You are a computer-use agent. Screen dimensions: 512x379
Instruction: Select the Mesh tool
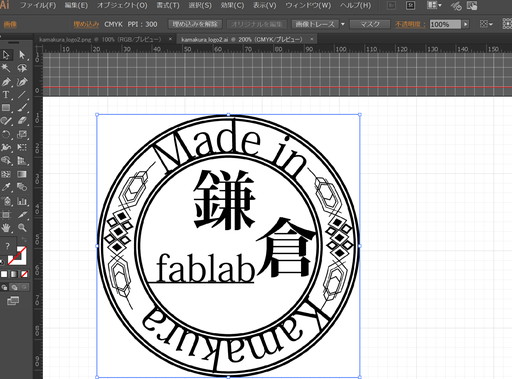[6, 174]
